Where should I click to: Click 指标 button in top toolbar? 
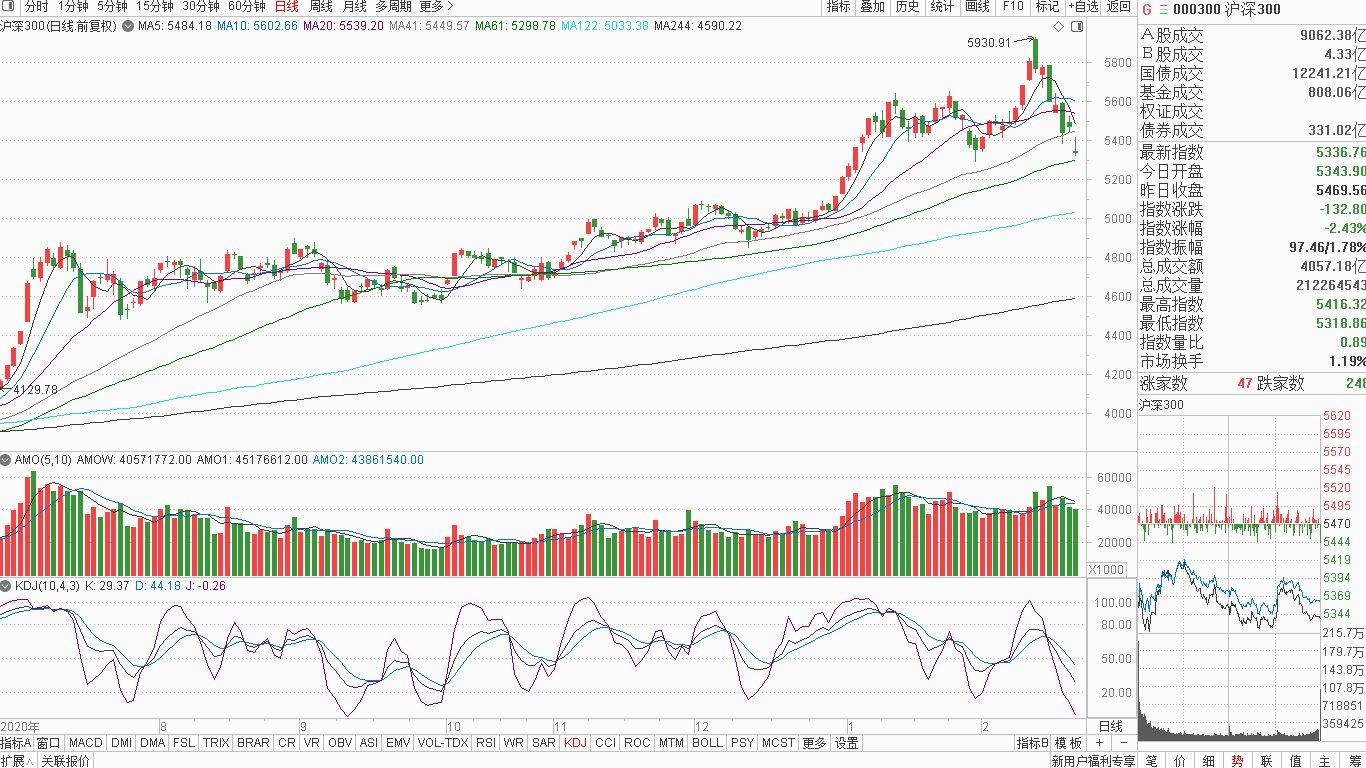tap(838, 7)
